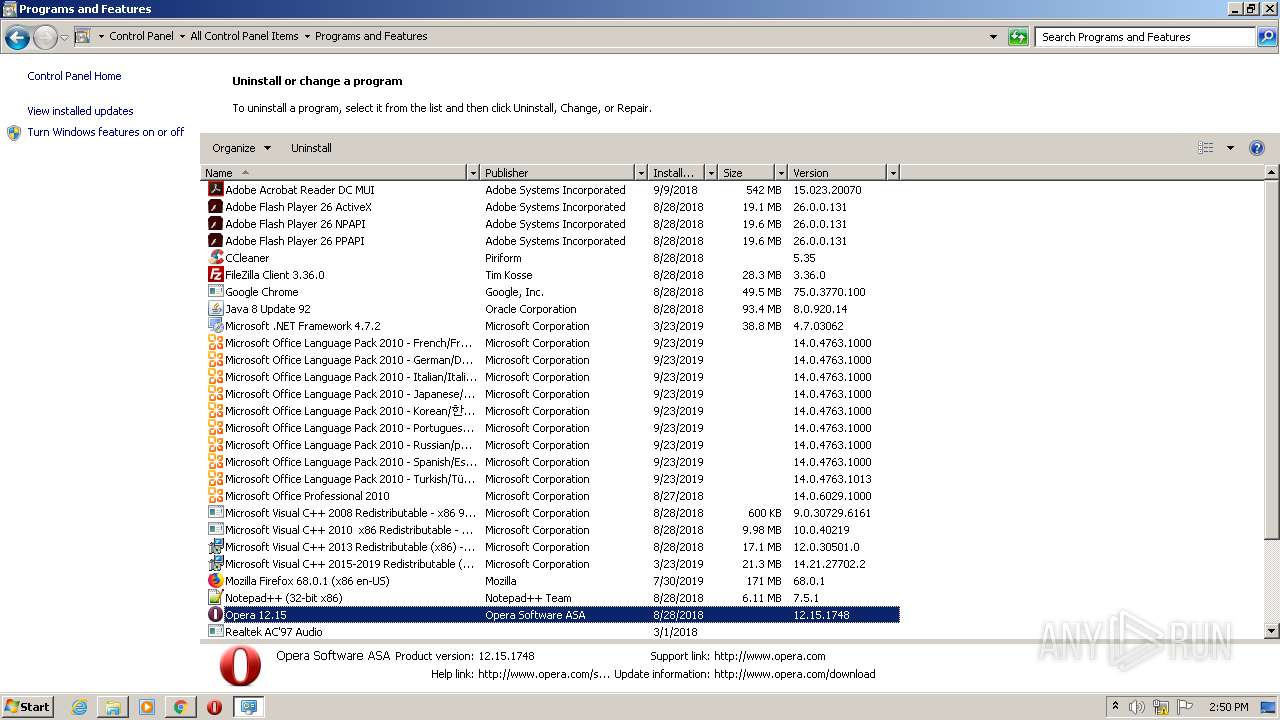Sort by the Name column header
The image size is (1280, 720).
coord(333,173)
